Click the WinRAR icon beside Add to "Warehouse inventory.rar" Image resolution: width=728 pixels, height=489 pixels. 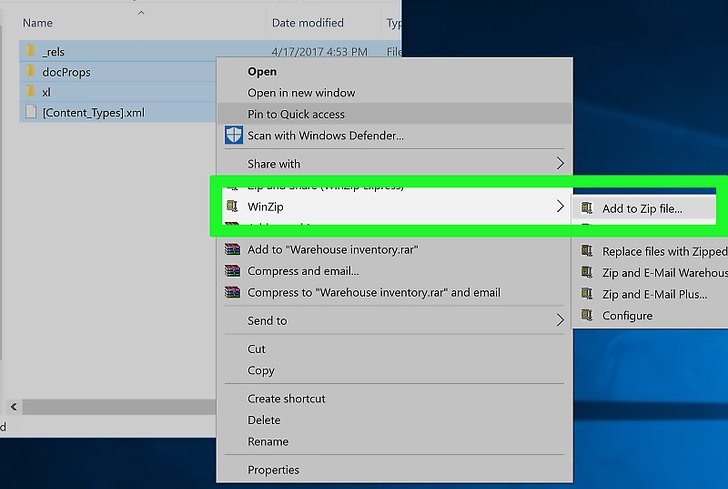233,249
